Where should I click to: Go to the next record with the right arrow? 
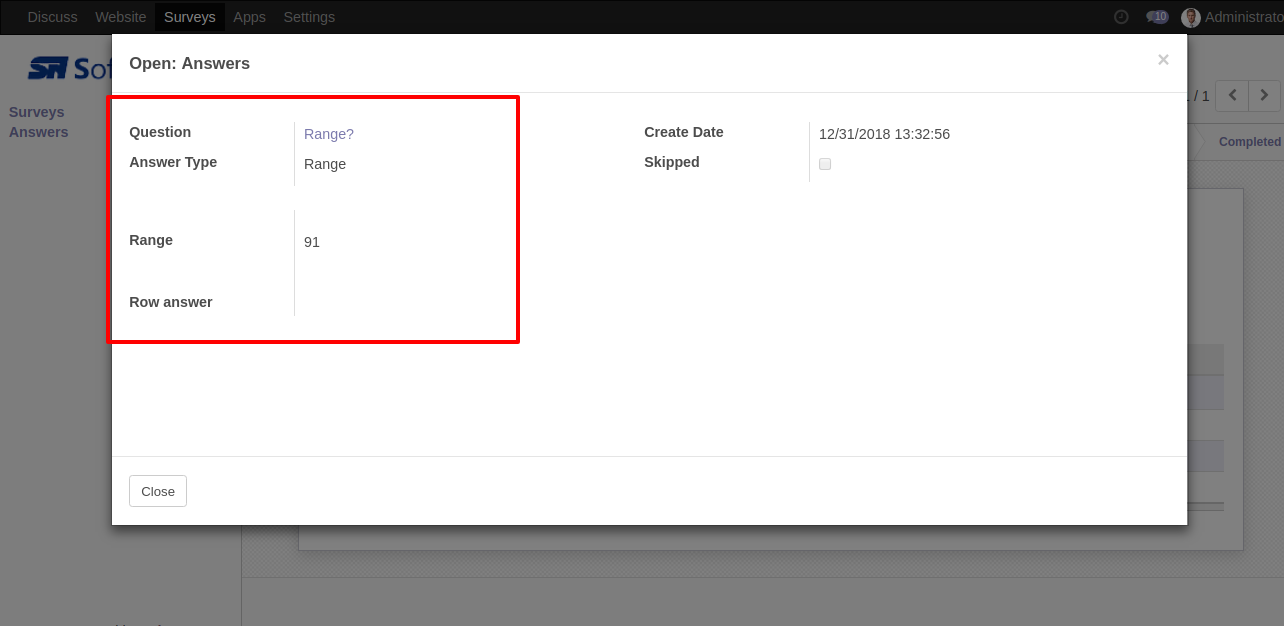point(1265,95)
